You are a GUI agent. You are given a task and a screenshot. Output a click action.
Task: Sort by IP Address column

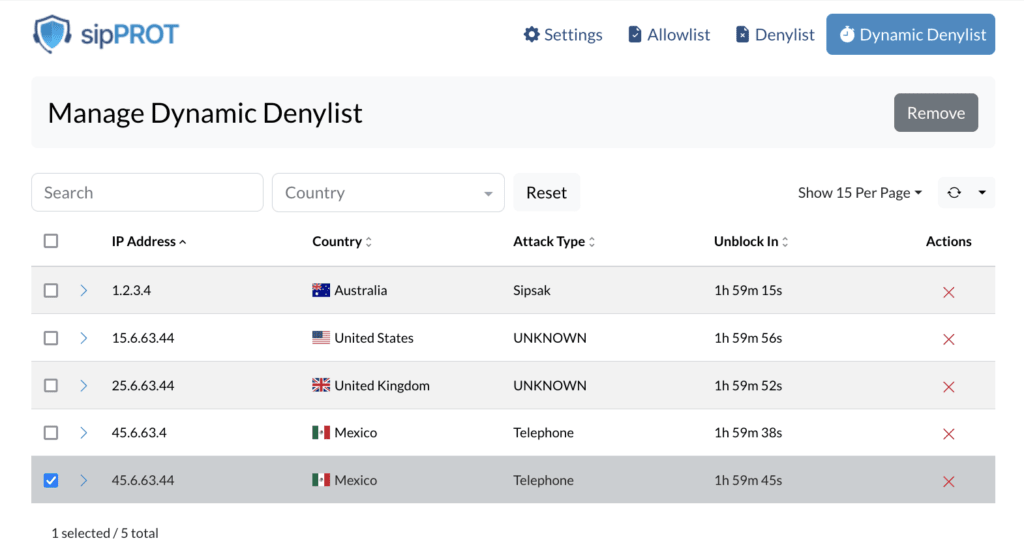pos(149,242)
